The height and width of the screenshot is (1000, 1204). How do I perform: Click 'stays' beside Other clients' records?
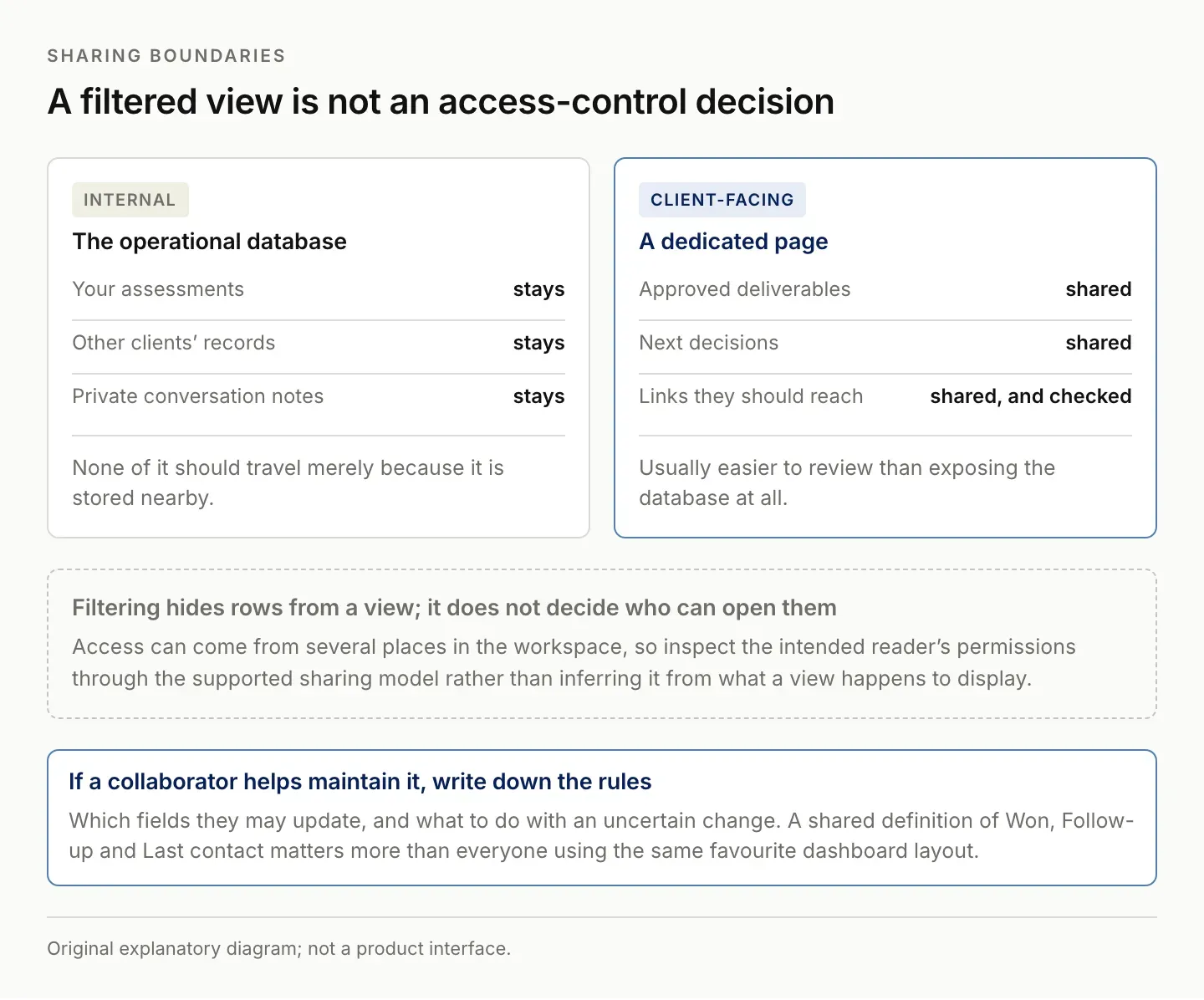[538, 343]
